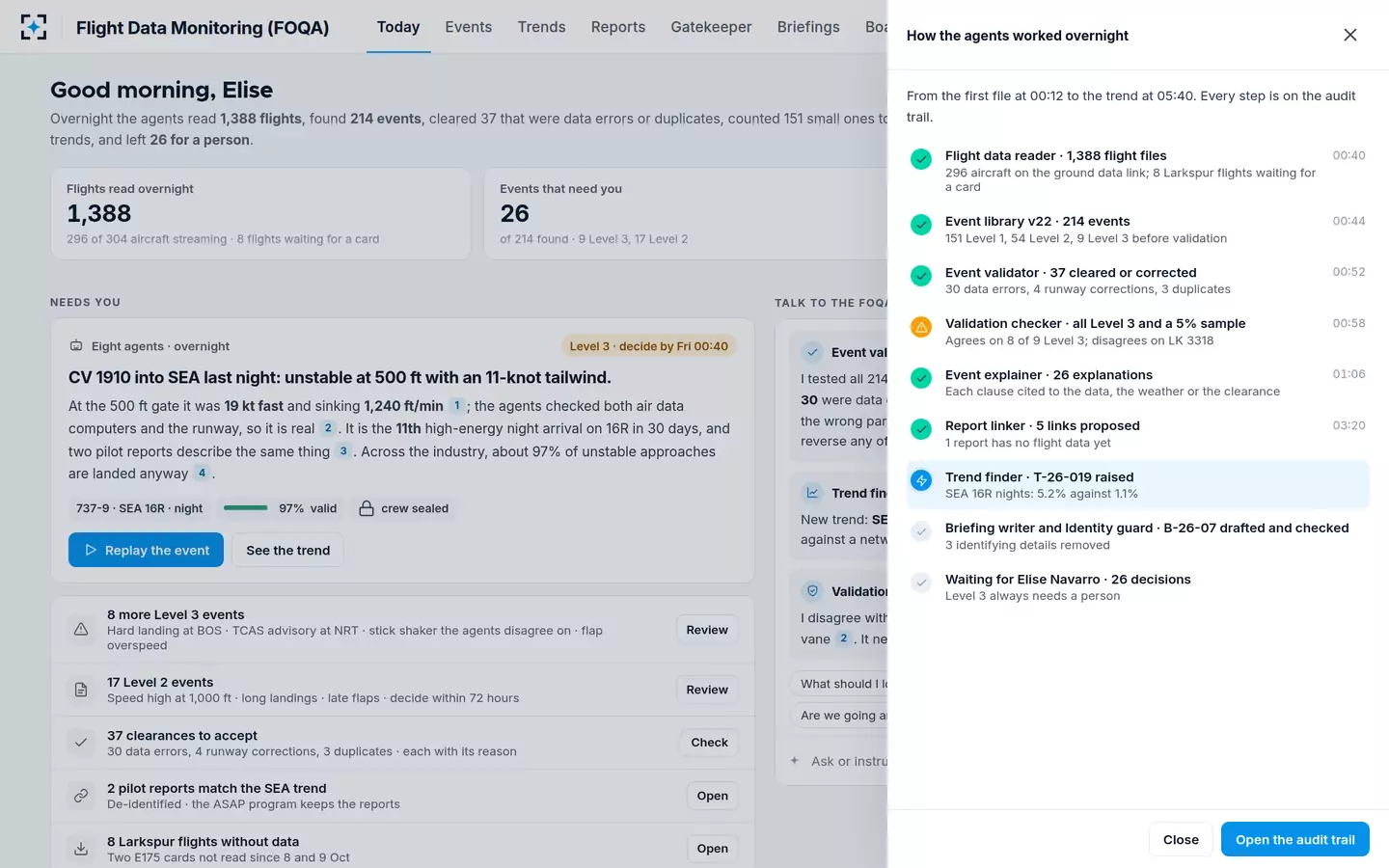This screenshot has height=868, width=1389.
Task: Click the FOQA app logo icon
Action: tap(34, 27)
